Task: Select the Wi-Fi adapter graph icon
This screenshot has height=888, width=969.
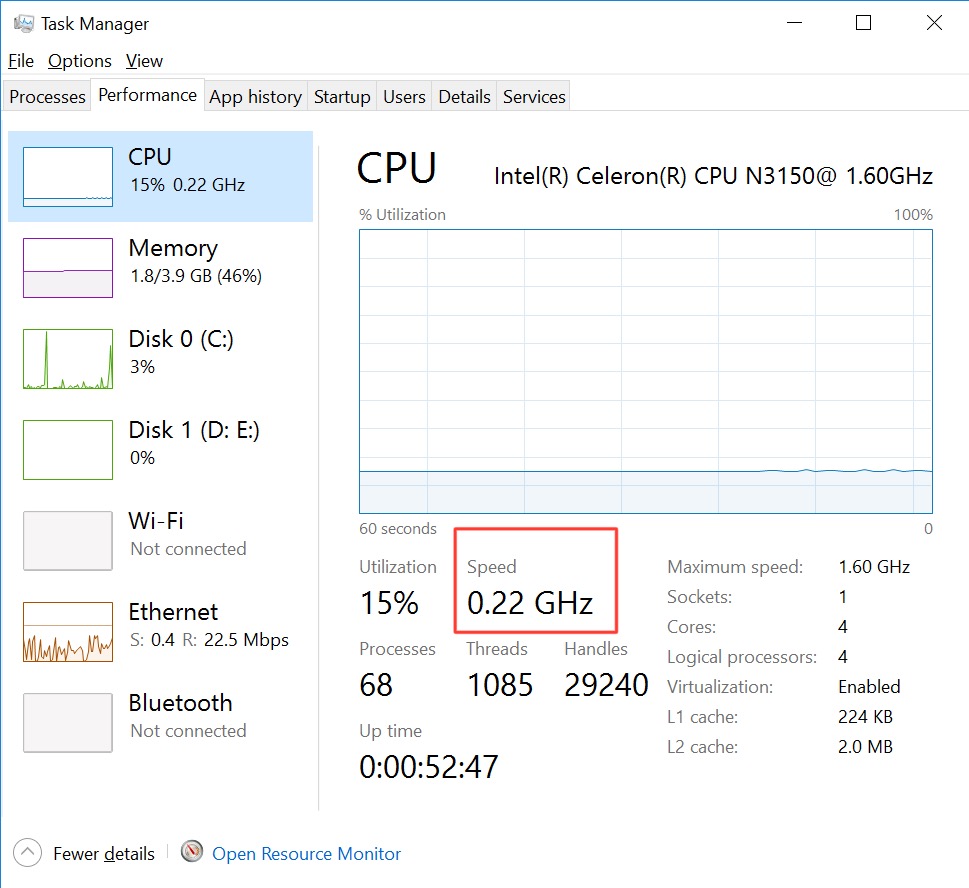Action: [x=68, y=541]
